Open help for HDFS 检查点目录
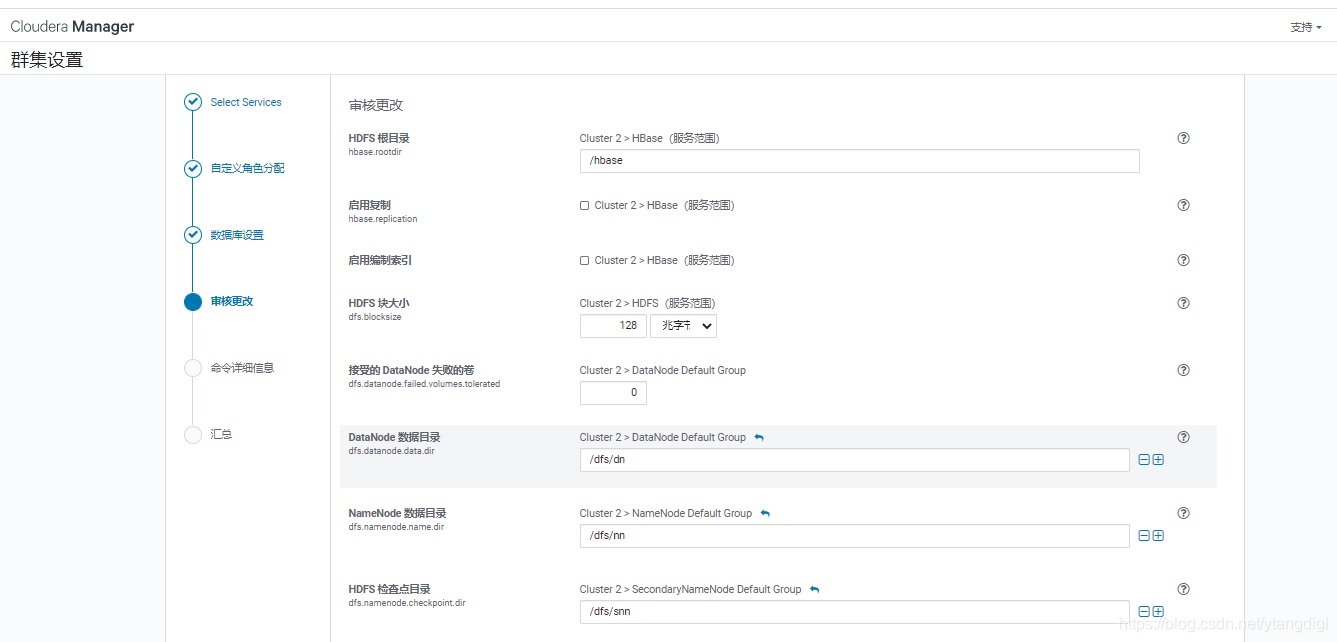 click(1184, 589)
